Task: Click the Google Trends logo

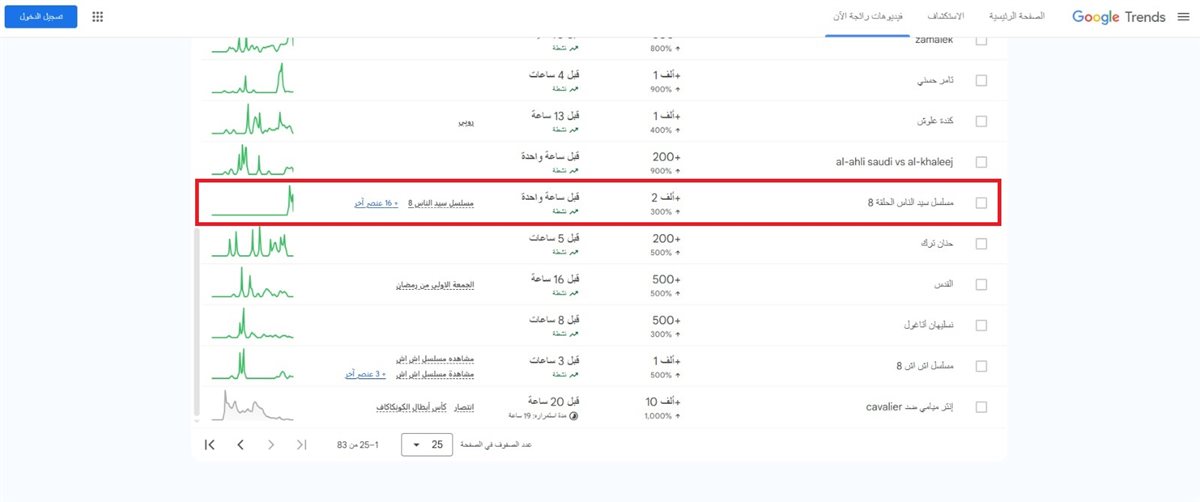Action: click(x=1119, y=17)
